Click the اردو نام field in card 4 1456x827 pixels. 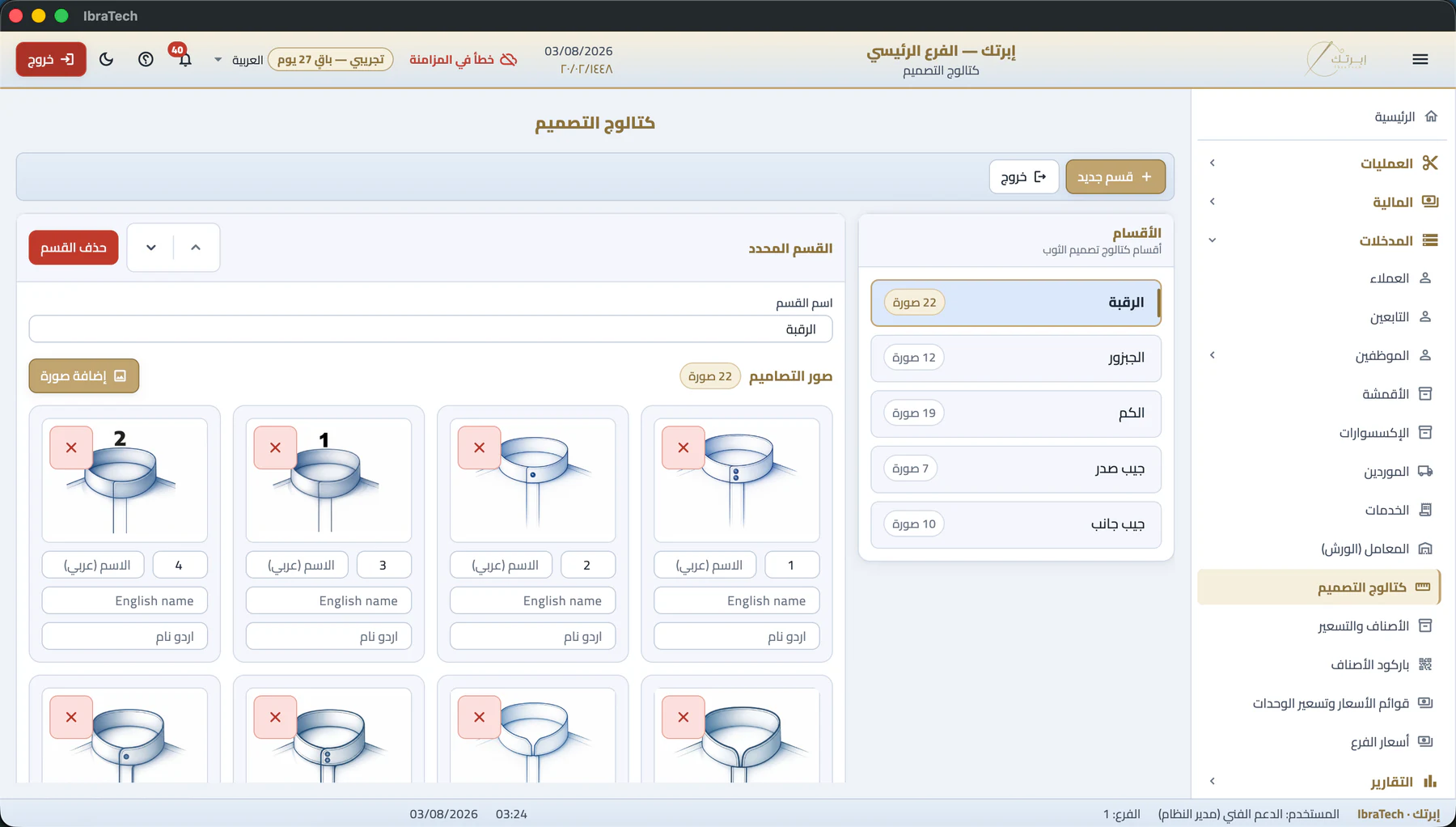[125, 636]
